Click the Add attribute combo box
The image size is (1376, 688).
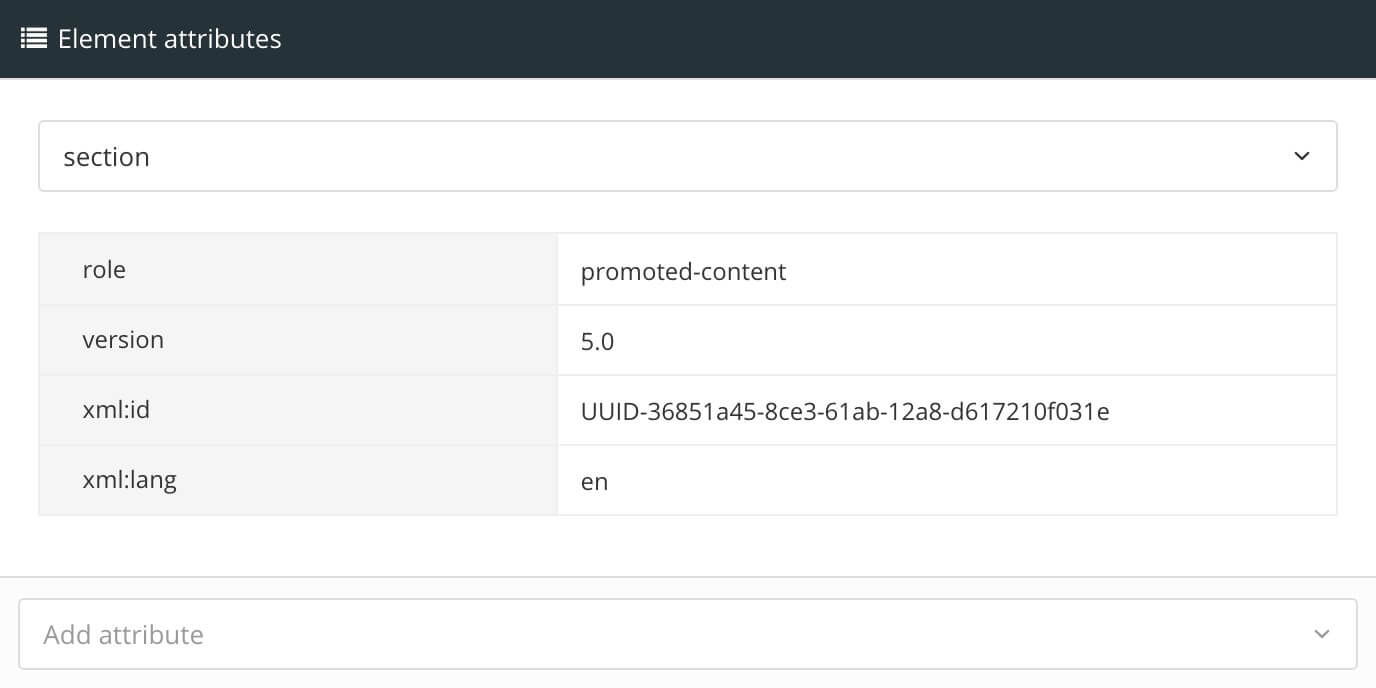click(x=687, y=633)
